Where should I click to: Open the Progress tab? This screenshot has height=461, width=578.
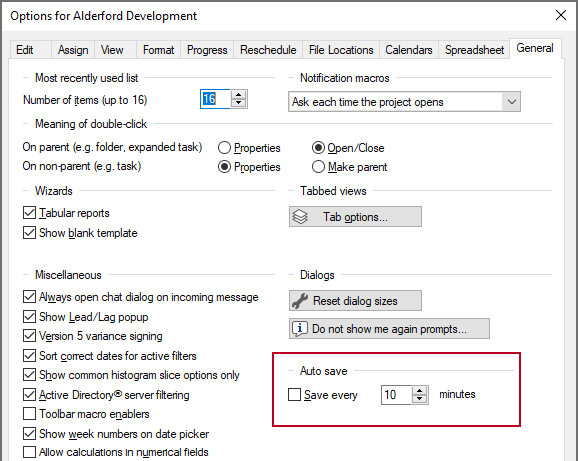tap(207, 50)
